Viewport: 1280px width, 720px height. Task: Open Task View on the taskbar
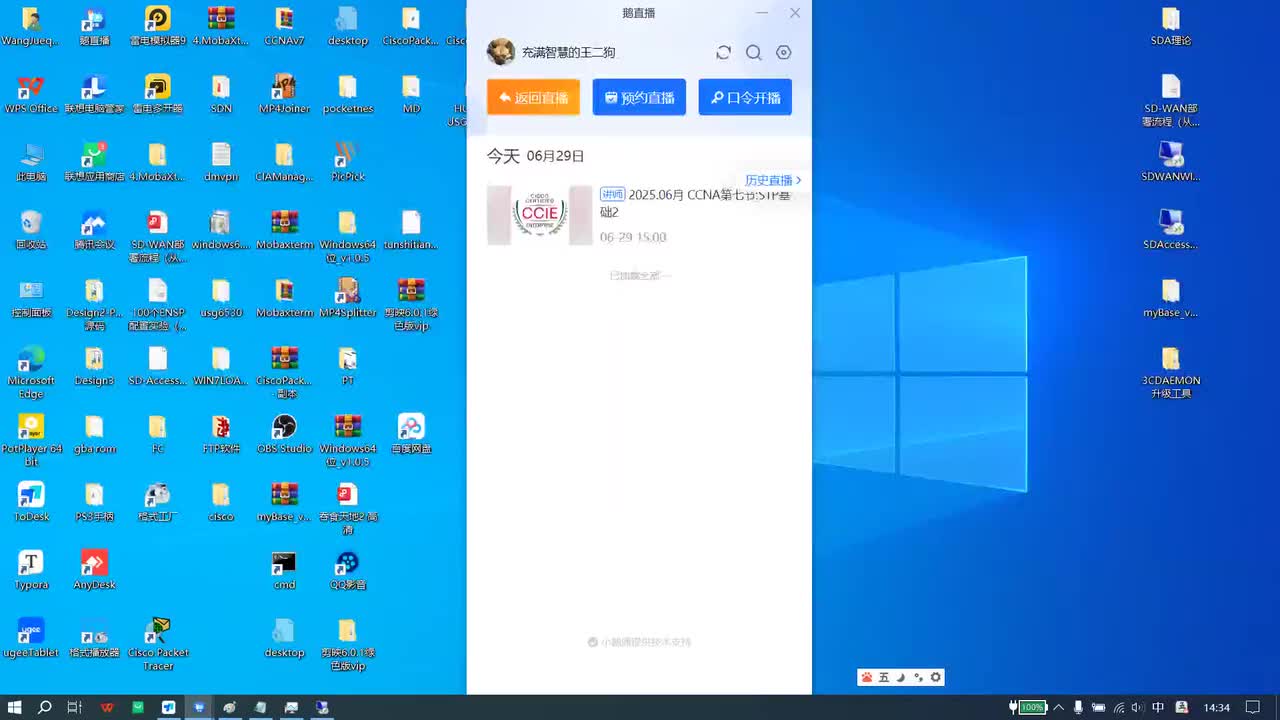point(74,707)
